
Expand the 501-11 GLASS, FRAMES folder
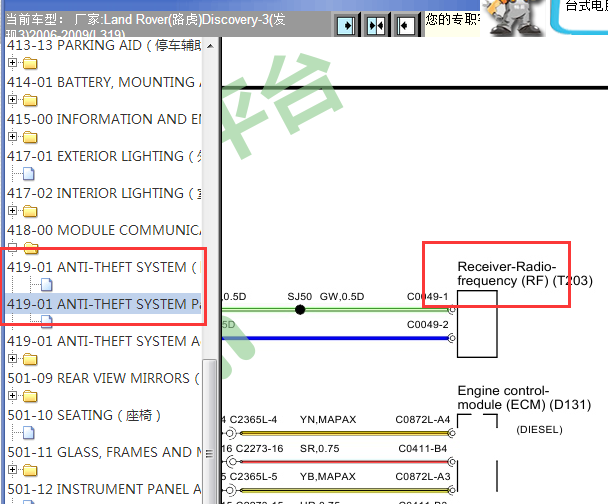tap(12, 469)
